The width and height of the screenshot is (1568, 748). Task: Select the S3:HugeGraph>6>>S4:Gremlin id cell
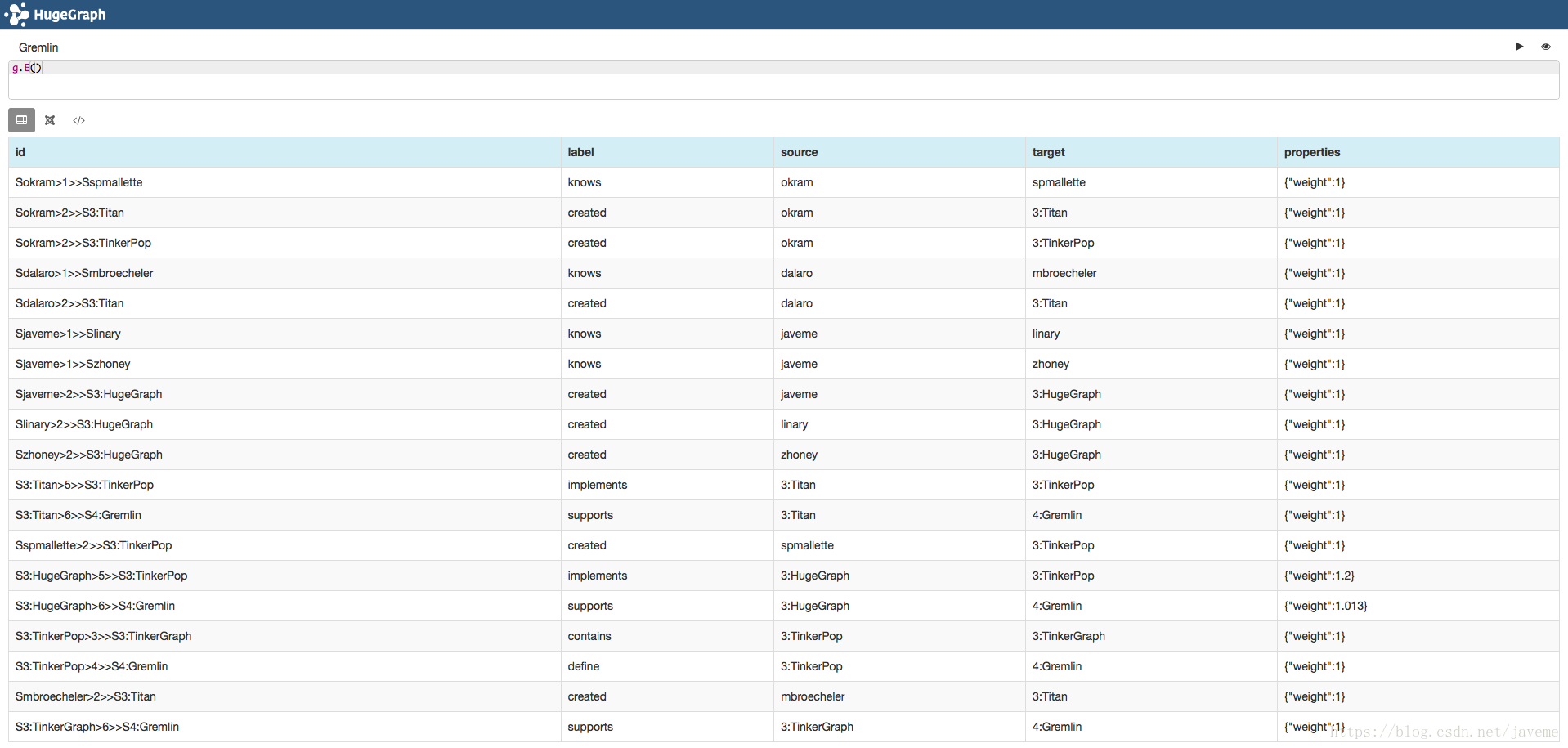(x=284, y=606)
